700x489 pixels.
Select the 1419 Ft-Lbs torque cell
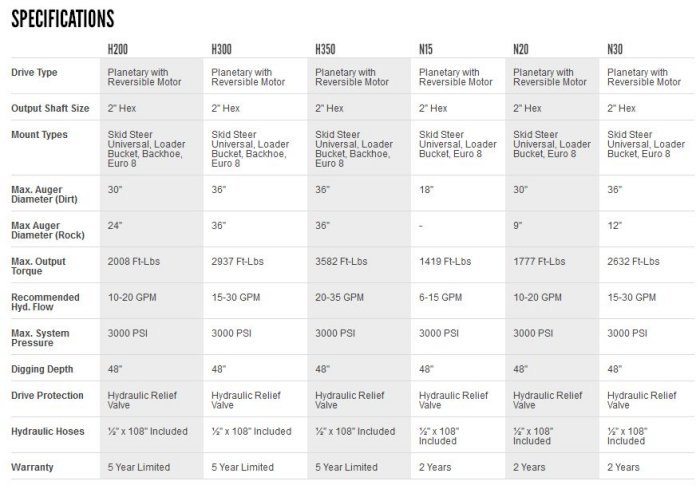click(444, 262)
